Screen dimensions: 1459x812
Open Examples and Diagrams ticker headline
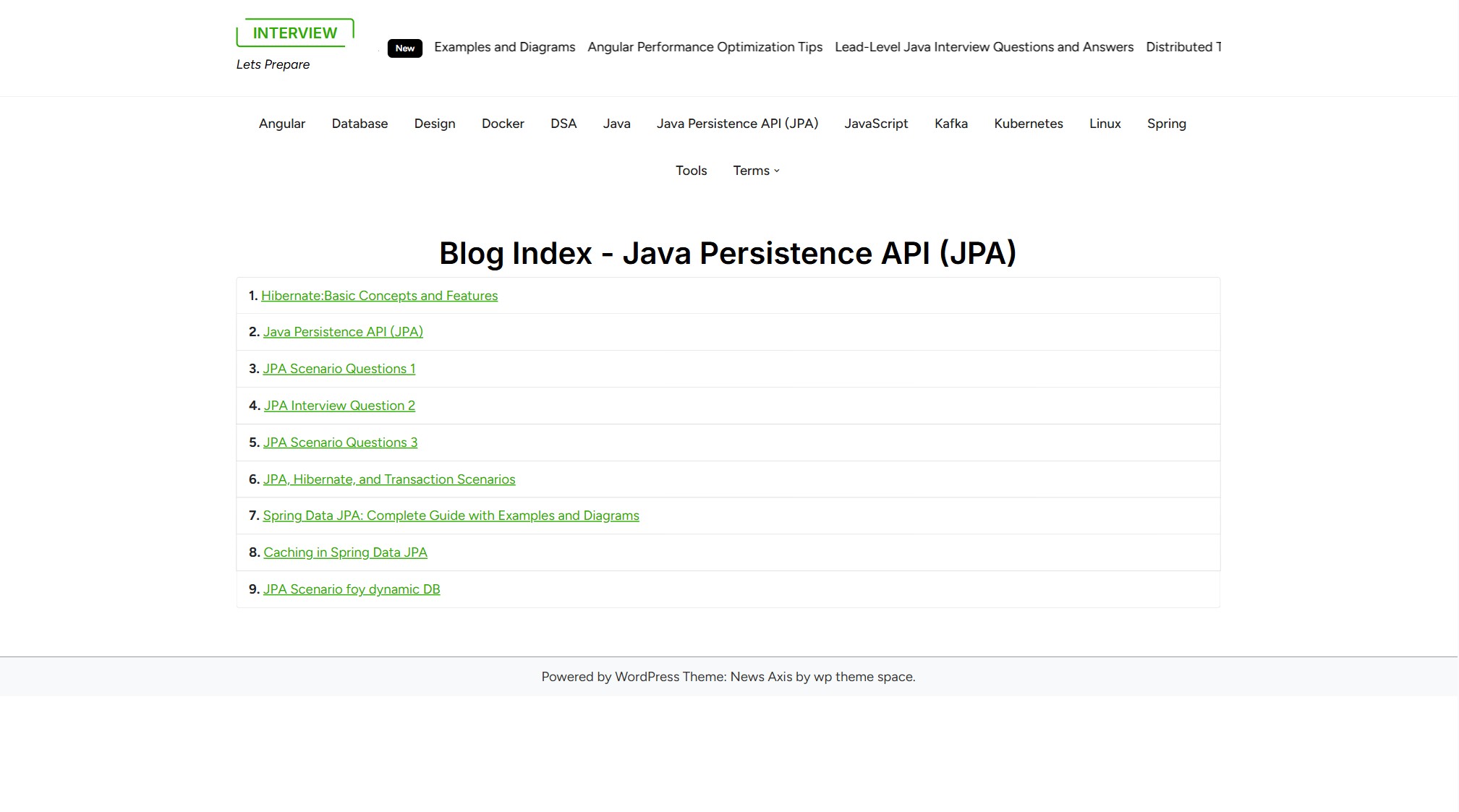pos(504,47)
